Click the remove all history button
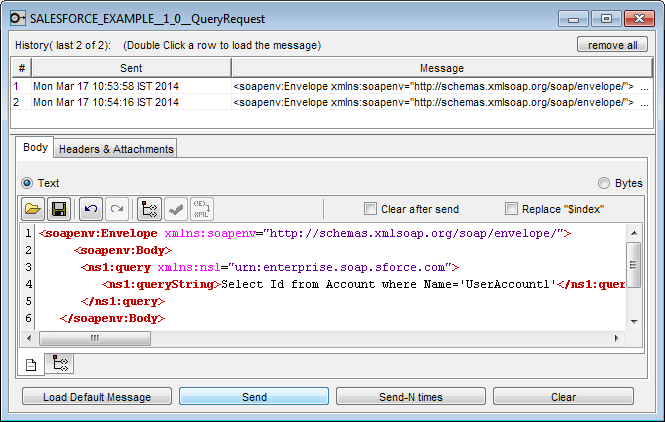 tap(612, 45)
